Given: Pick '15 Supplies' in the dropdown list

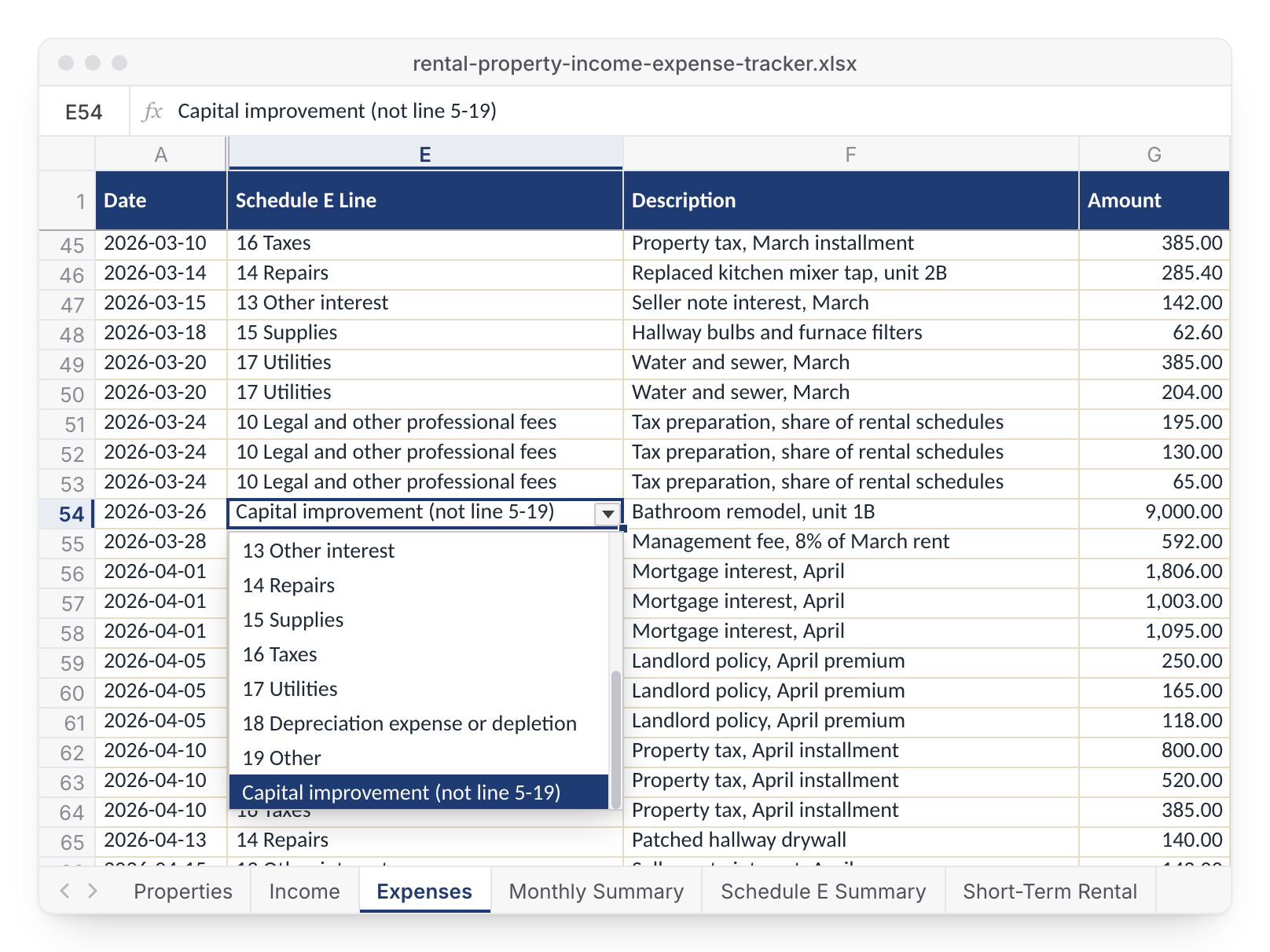Looking at the screenshot, I should 419,620.
